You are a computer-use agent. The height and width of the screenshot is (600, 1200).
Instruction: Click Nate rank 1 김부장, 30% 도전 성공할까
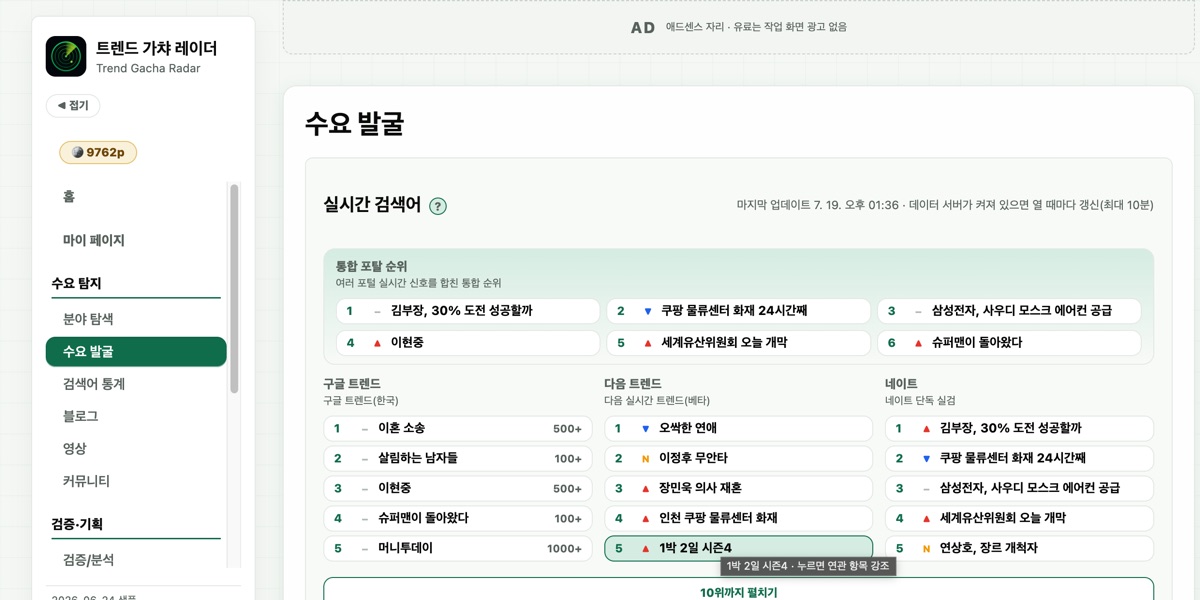1019,428
